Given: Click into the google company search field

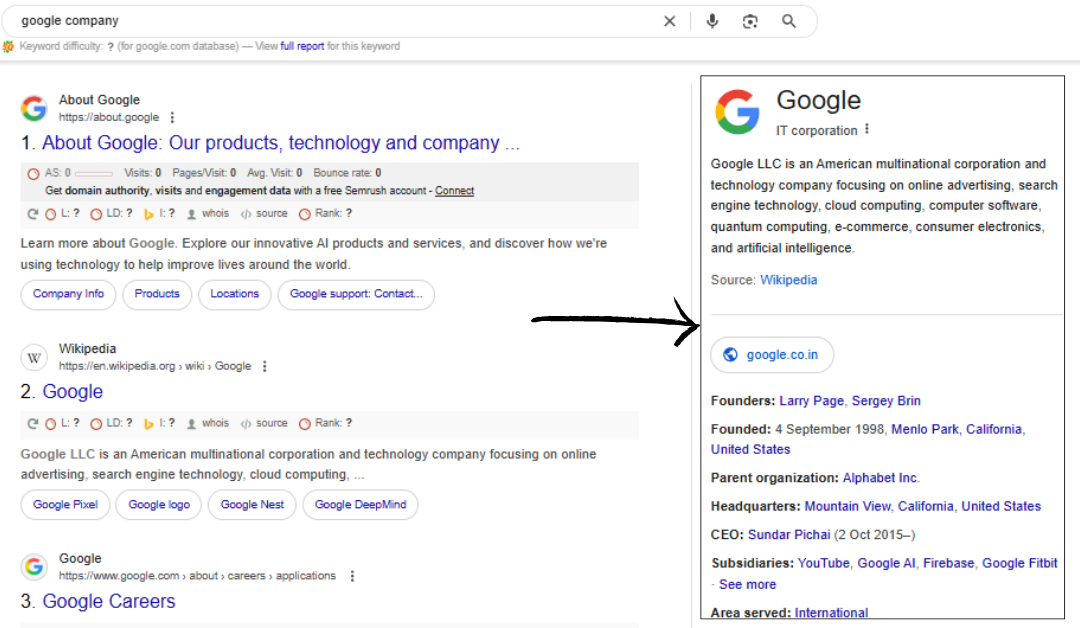Looking at the screenshot, I should [x=330, y=21].
